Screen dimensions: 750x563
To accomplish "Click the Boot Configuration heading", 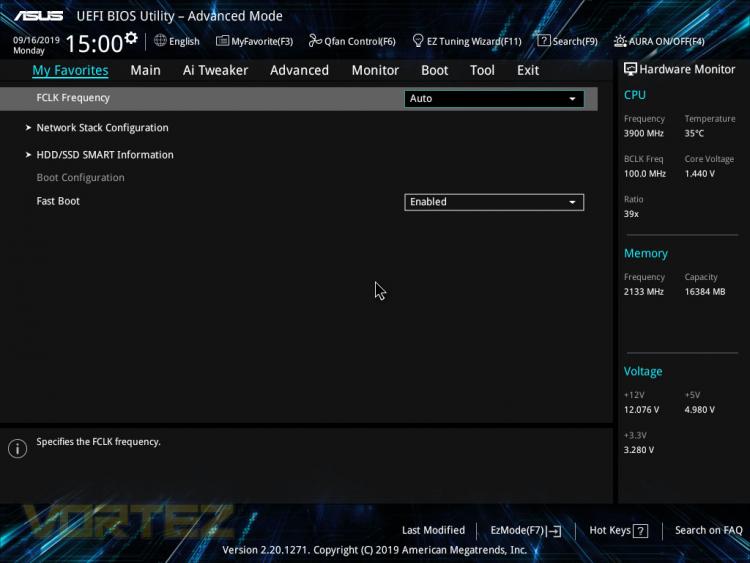I will 80,177.
